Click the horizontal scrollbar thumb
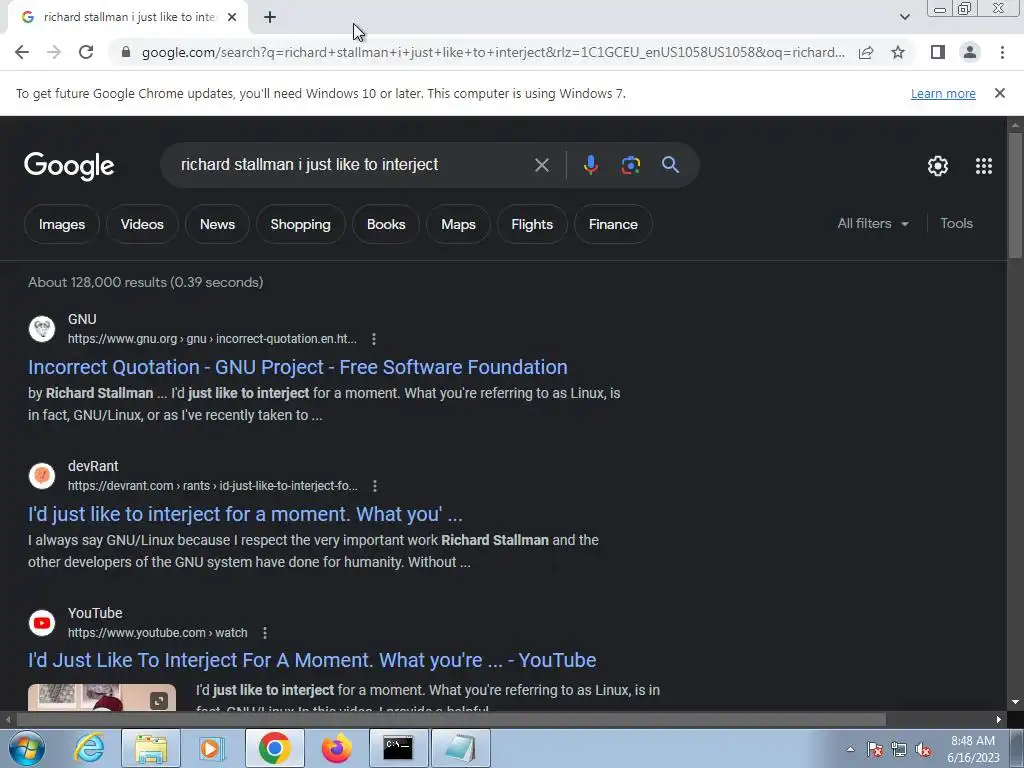 [x=451, y=720]
